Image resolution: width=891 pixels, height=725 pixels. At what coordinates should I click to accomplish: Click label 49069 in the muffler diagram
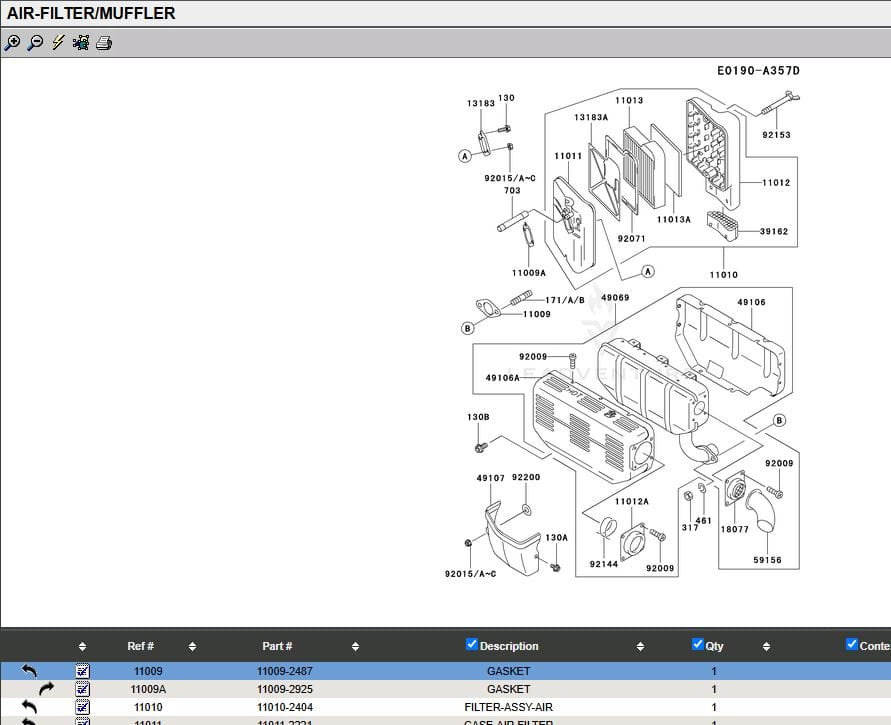coord(615,298)
